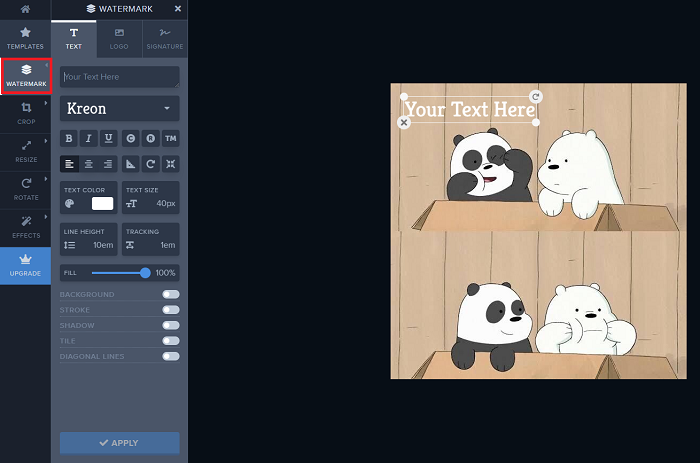This screenshot has height=463, width=700.
Task: Click the line height icon
Action: click(x=70, y=245)
